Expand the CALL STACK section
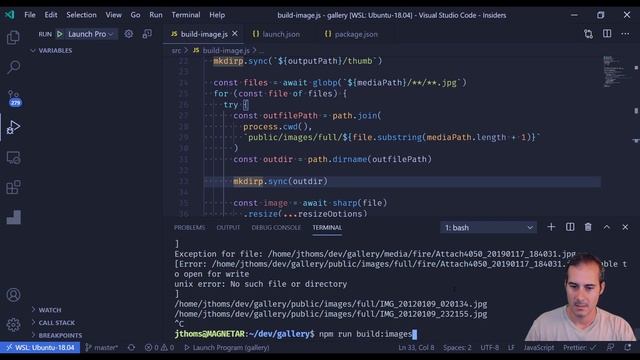 point(53,322)
